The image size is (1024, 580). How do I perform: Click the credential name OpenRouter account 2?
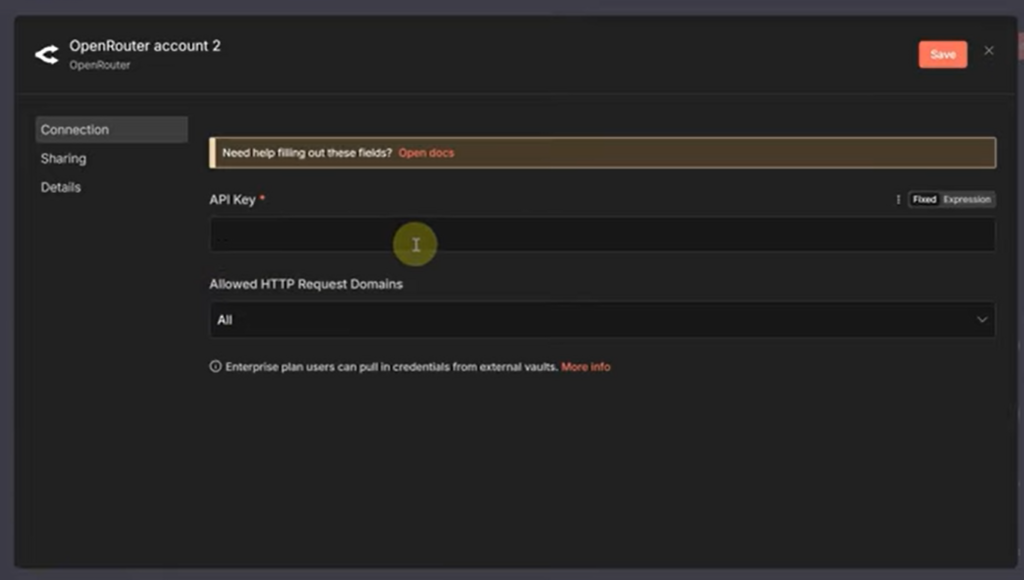145,47
